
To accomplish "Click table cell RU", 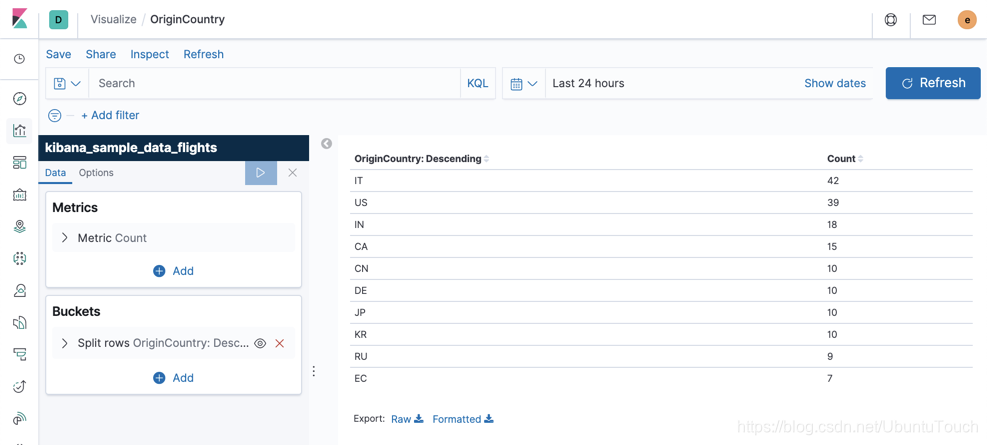I will (x=361, y=356).
